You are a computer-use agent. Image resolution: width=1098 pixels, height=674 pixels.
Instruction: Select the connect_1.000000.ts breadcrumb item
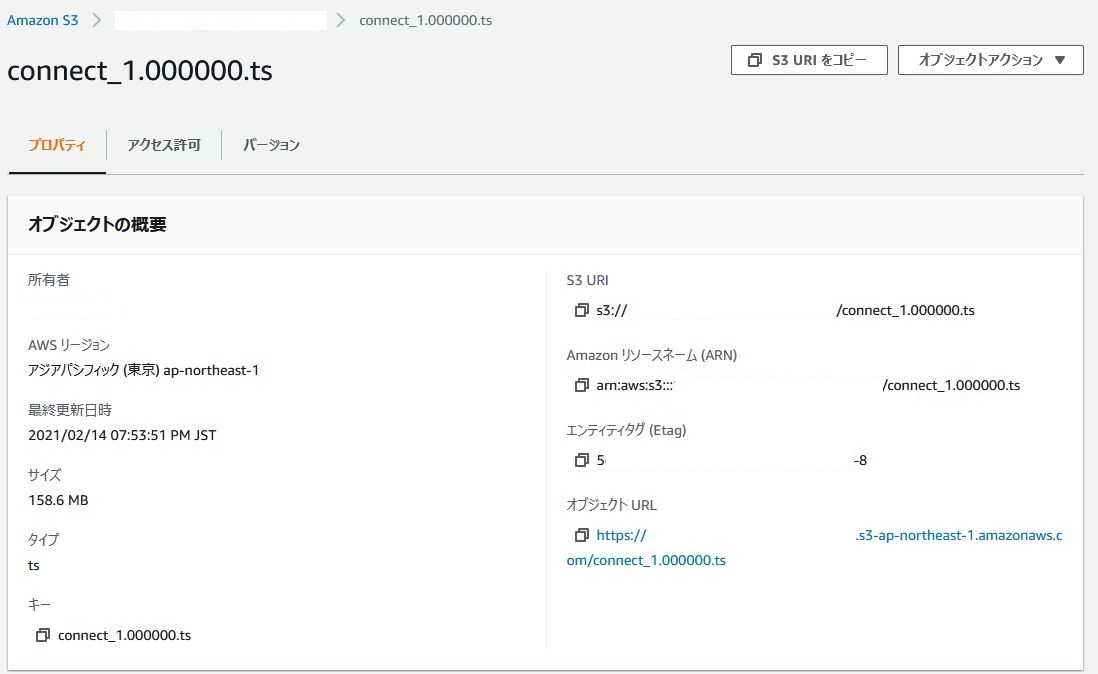point(426,20)
